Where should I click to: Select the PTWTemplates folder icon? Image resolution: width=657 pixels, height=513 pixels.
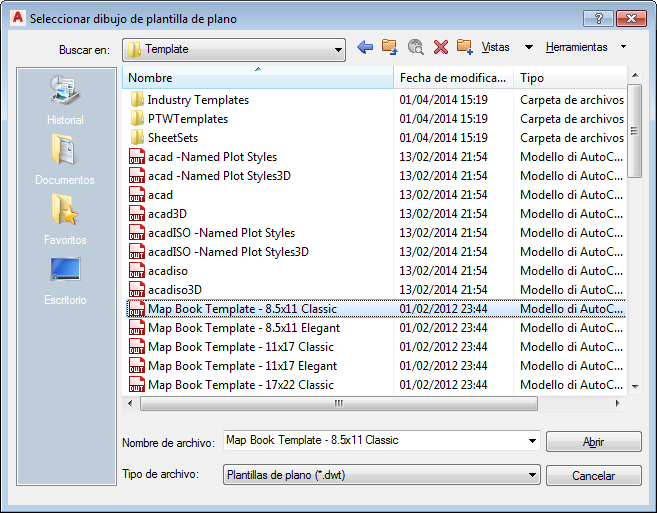pyautogui.click(x=137, y=119)
